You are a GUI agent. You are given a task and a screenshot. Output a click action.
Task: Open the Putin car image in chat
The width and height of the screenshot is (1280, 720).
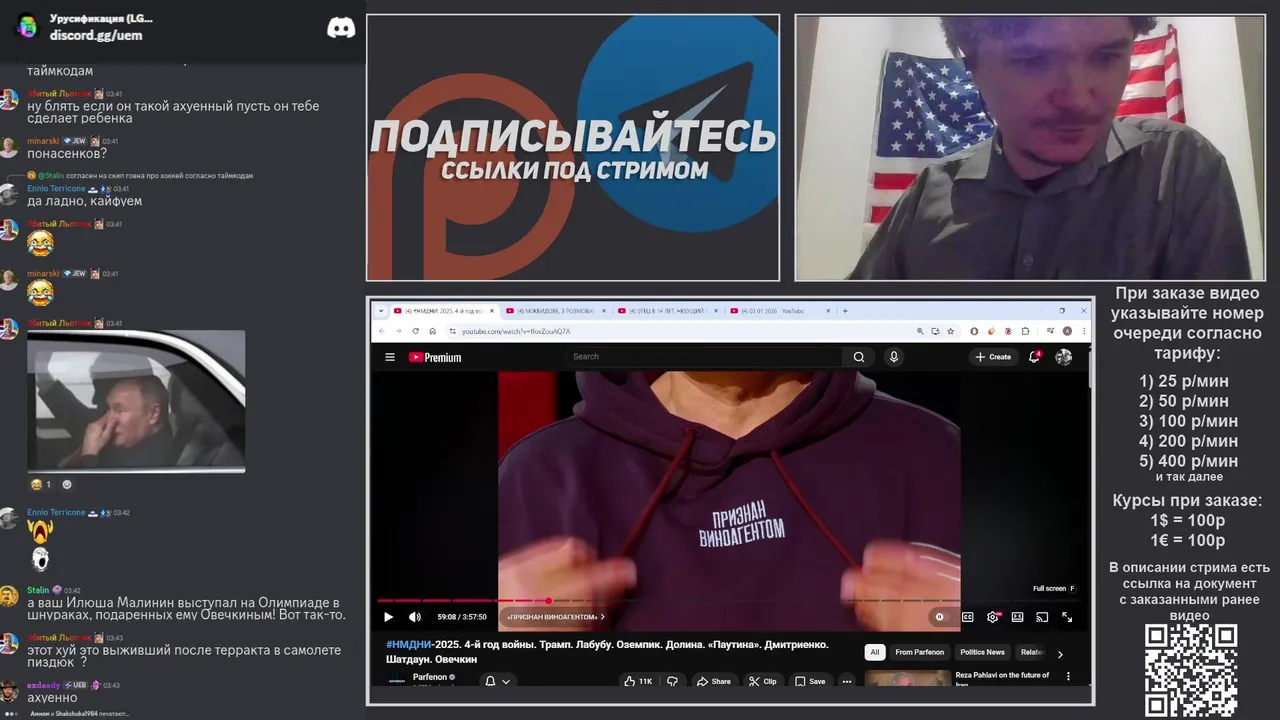pos(136,401)
